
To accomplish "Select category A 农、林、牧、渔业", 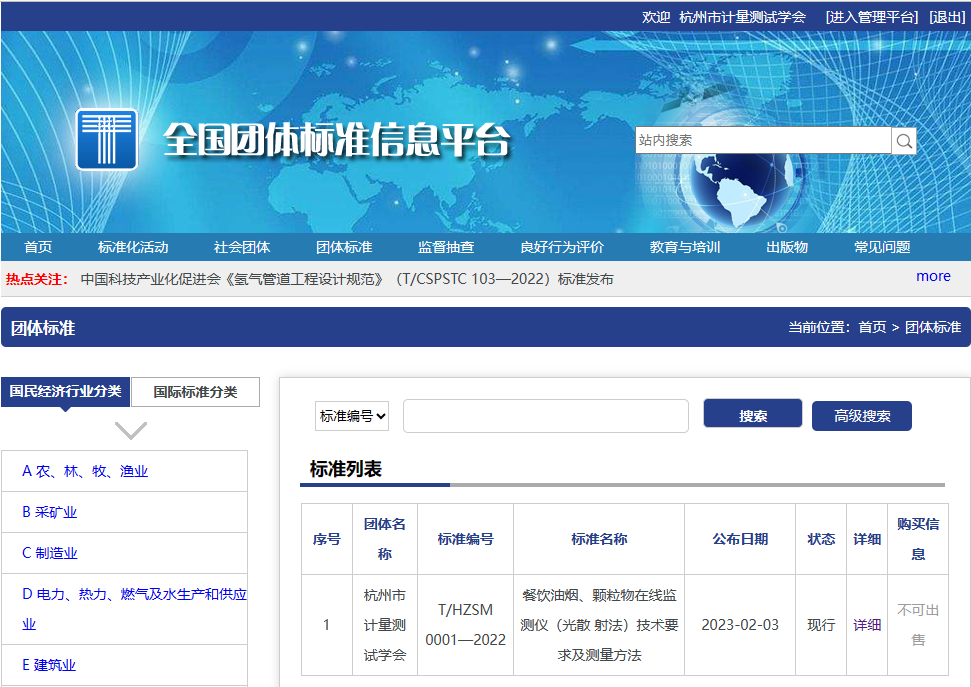I will [x=85, y=471].
